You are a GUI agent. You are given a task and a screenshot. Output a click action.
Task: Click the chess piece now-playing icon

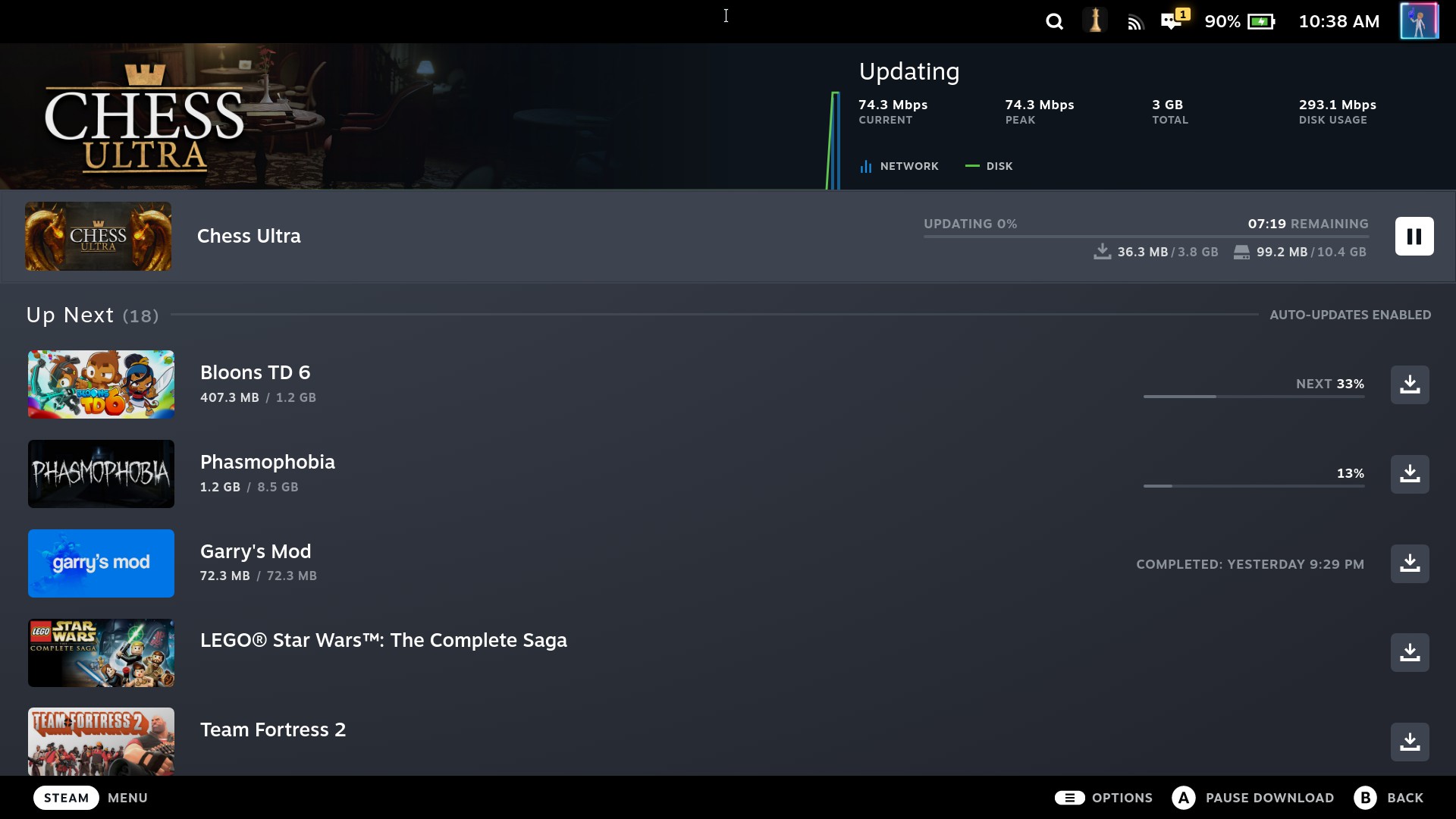[1095, 21]
